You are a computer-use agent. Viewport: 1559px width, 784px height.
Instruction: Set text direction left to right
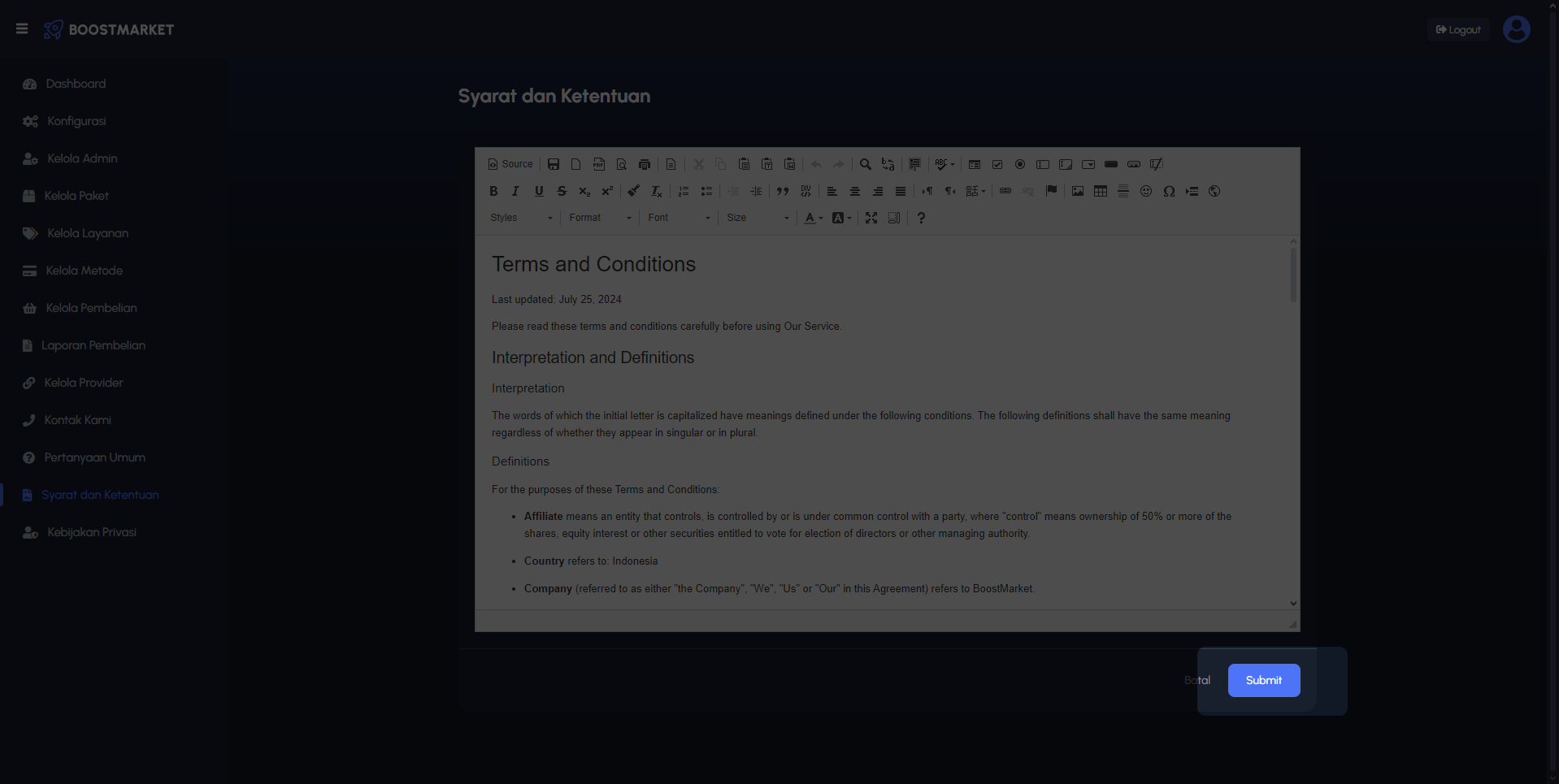927,191
